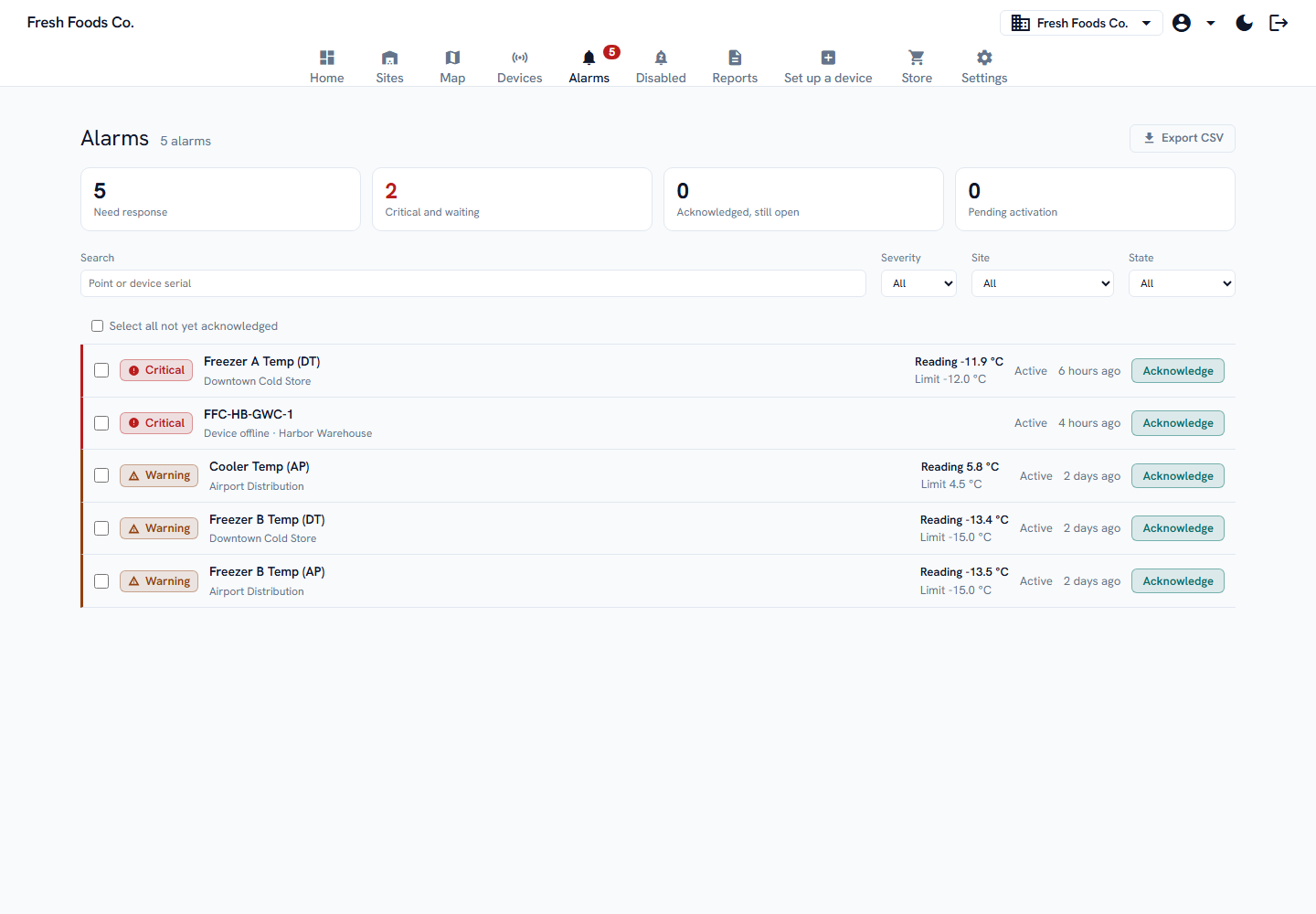Expand the Fresh Foods Co. organization selector
1316x914 pixels.
point(1081,23)
